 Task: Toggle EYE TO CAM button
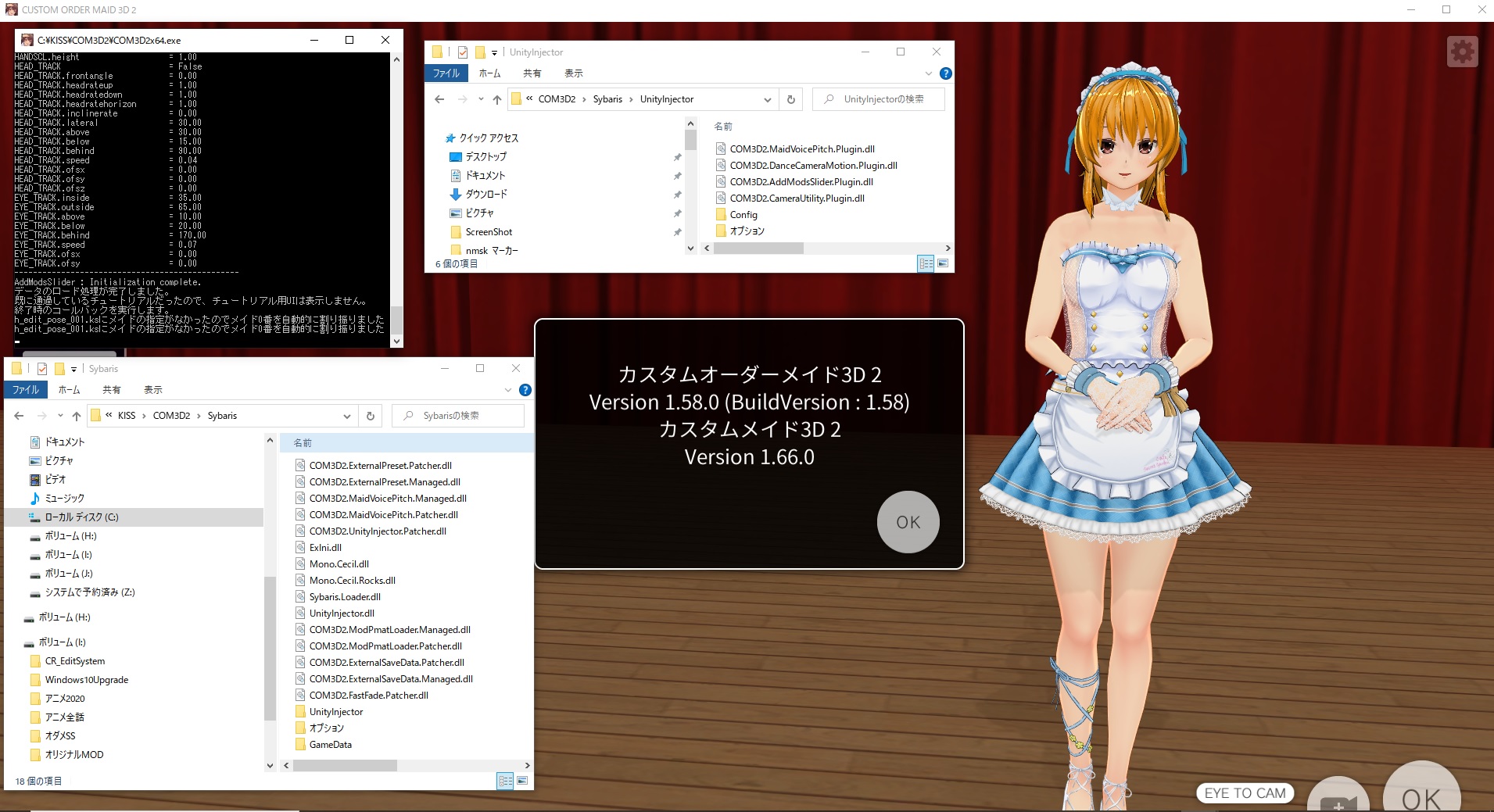1245,793
